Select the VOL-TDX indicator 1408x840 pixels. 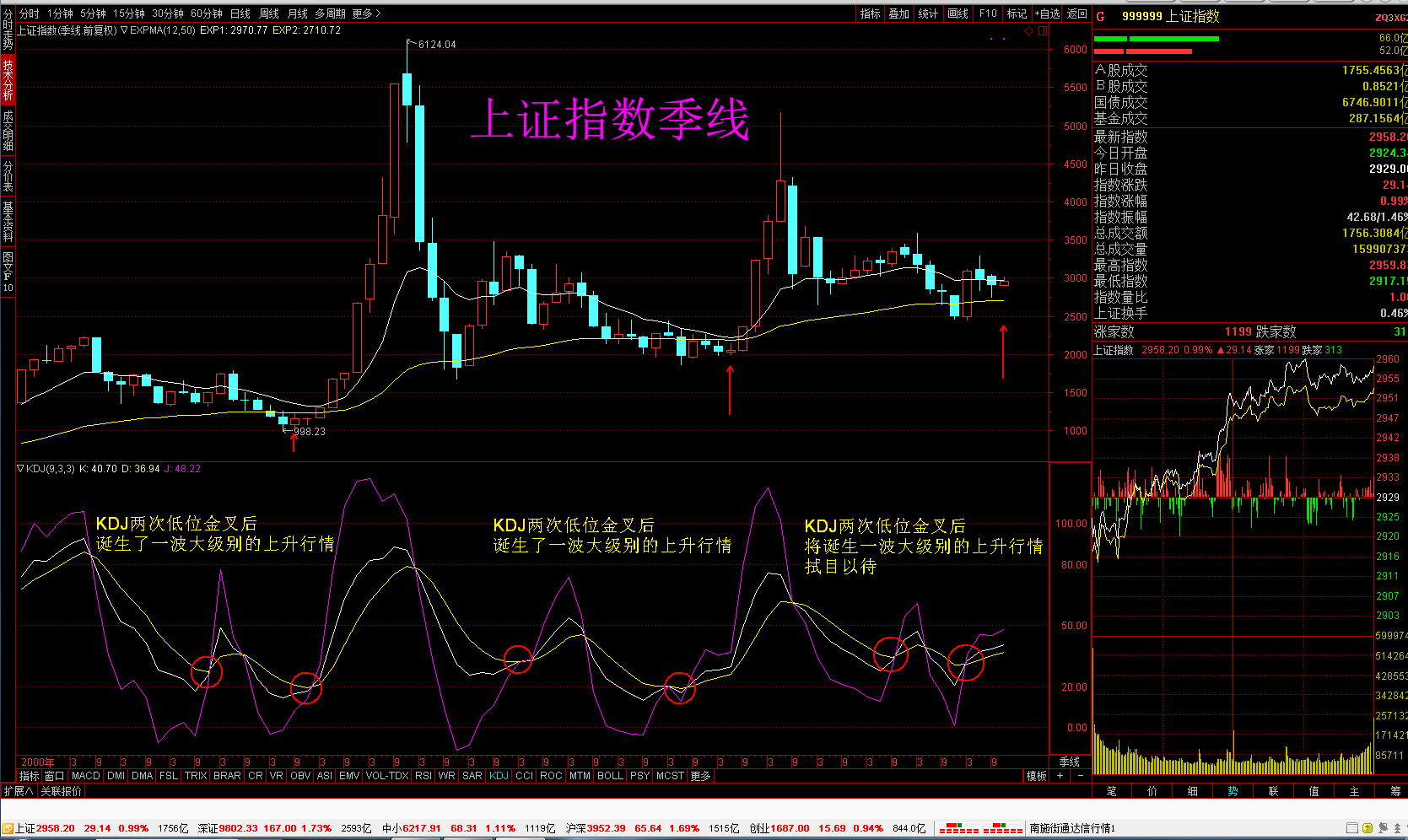coord(387,775)
